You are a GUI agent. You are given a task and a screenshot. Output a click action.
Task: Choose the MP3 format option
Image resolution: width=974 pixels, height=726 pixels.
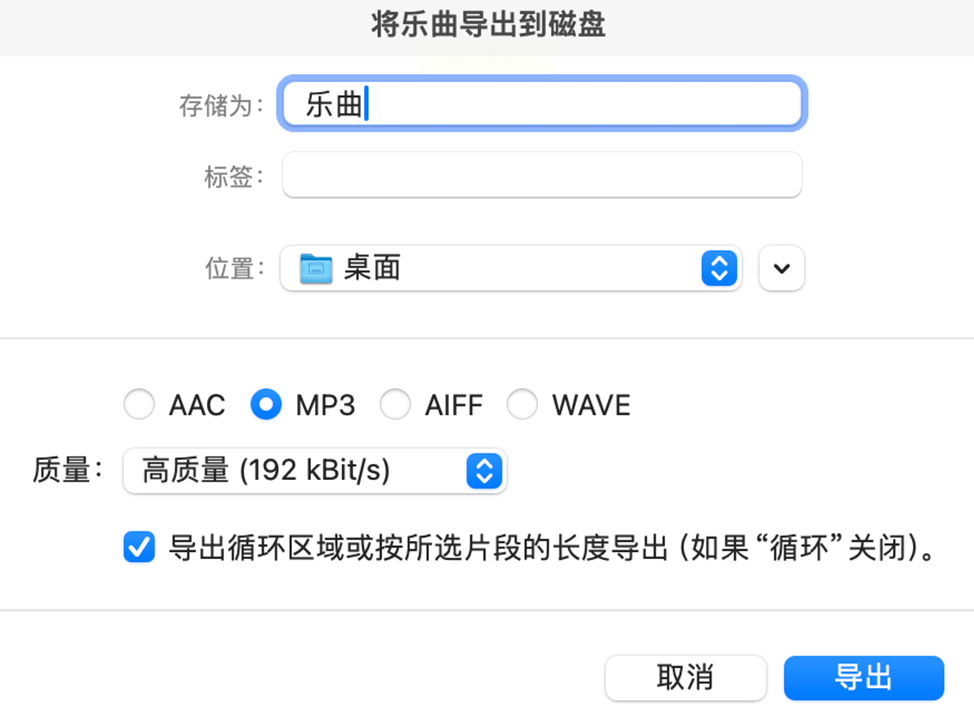coord(266,405)
